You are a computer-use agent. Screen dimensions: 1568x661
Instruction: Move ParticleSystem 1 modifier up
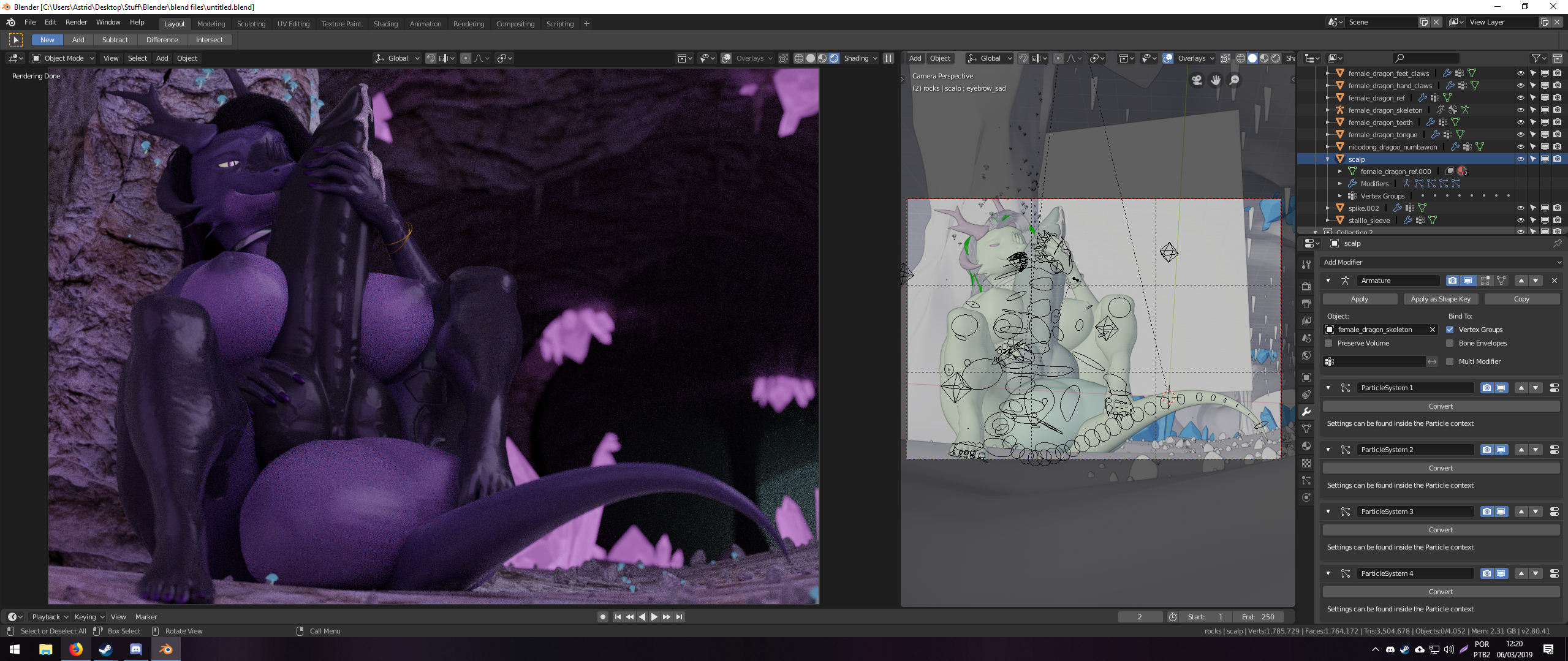point(1521,388)
